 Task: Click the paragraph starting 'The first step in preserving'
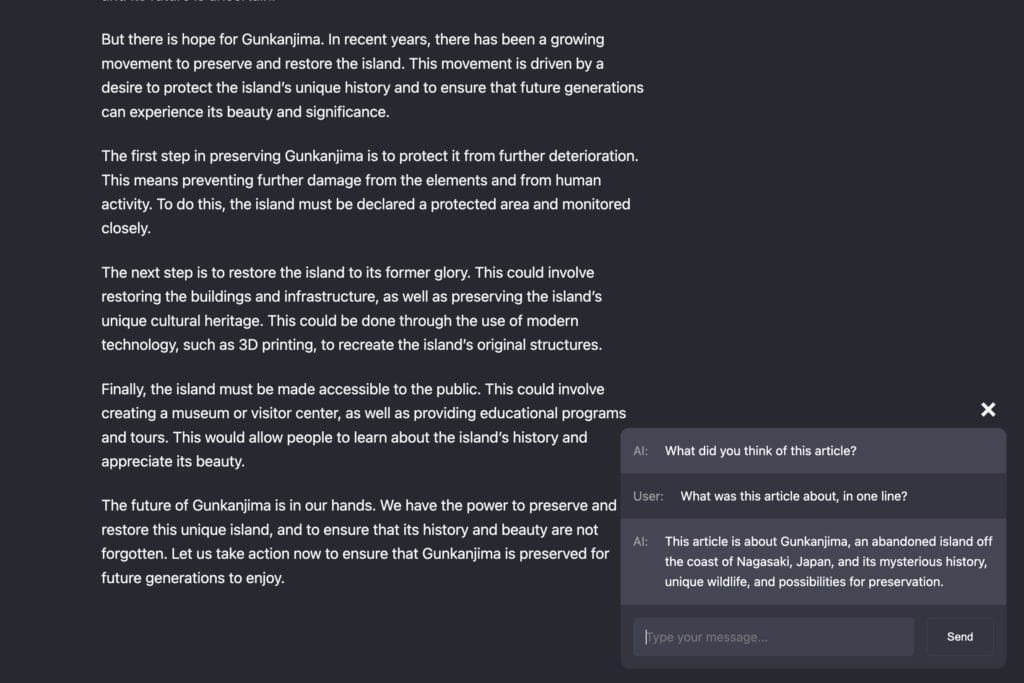369,192
